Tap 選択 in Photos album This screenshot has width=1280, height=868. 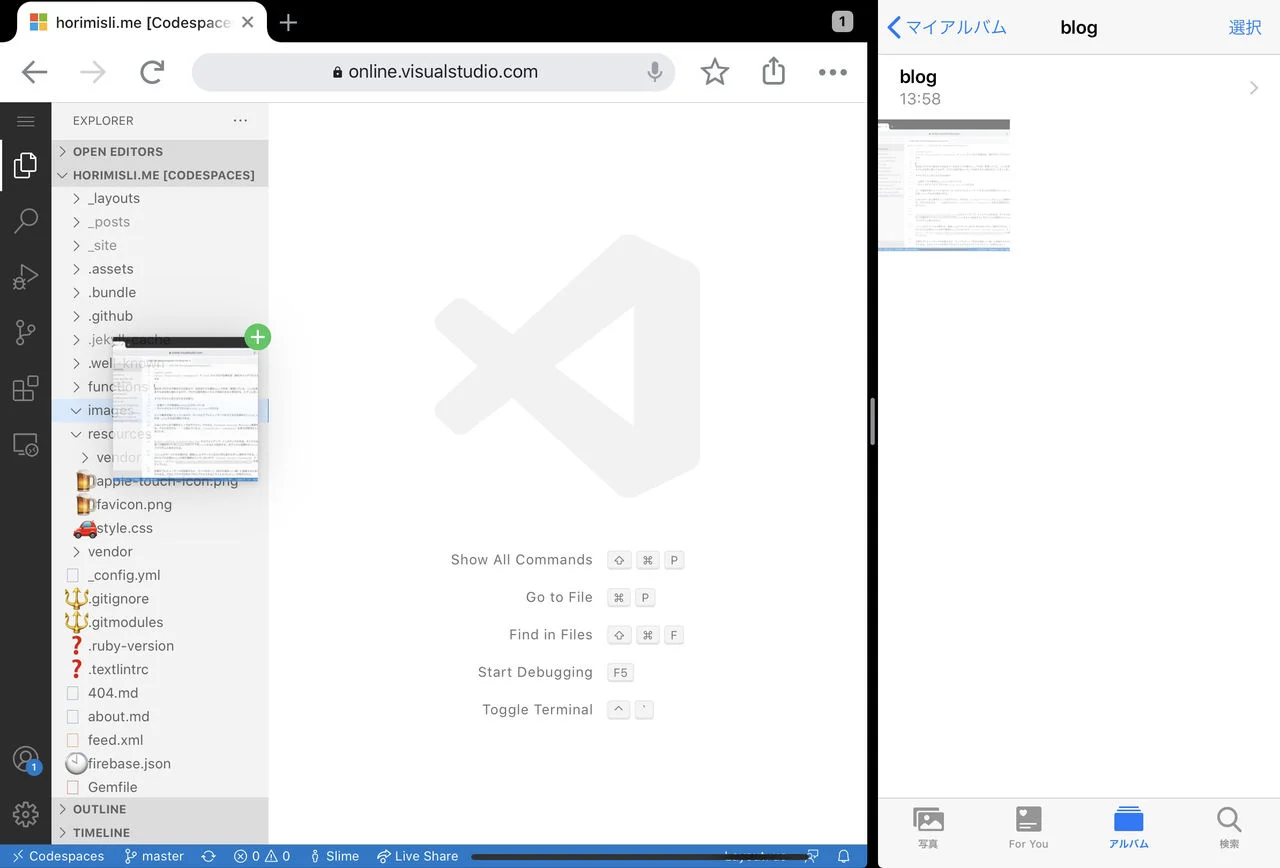(1245, 27)
